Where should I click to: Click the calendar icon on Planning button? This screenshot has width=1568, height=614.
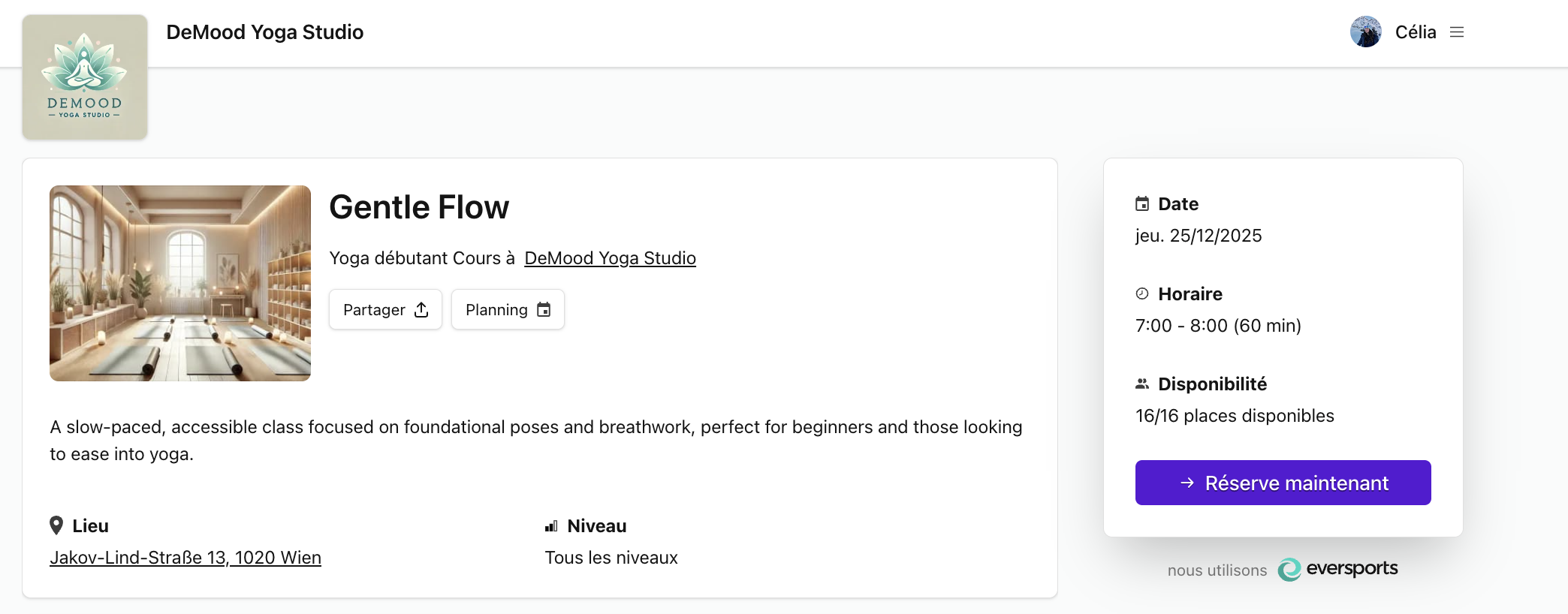click(x=544, y=310)
